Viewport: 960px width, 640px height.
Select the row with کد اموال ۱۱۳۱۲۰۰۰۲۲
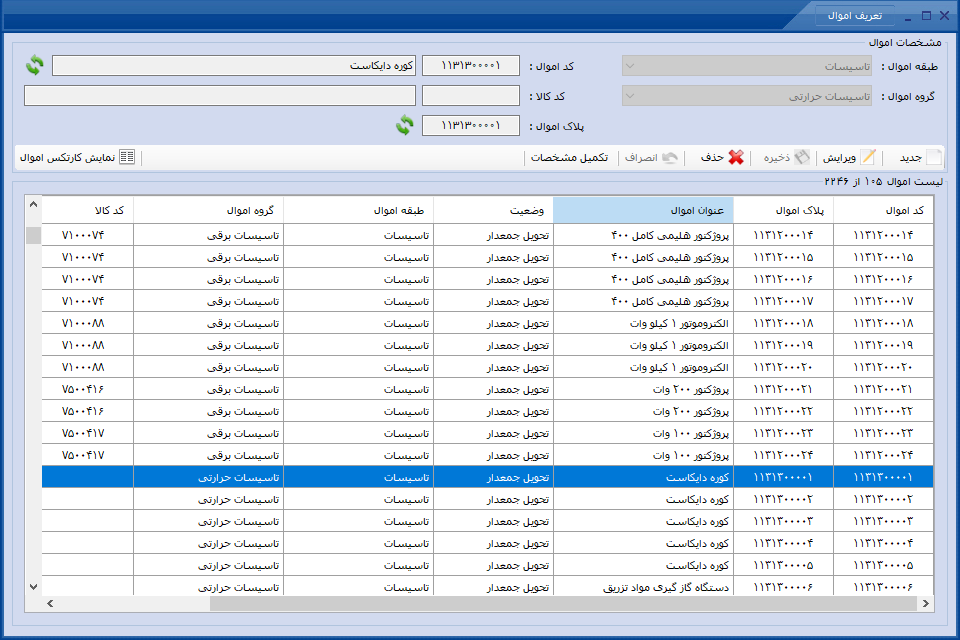click(x=487, y=412)
